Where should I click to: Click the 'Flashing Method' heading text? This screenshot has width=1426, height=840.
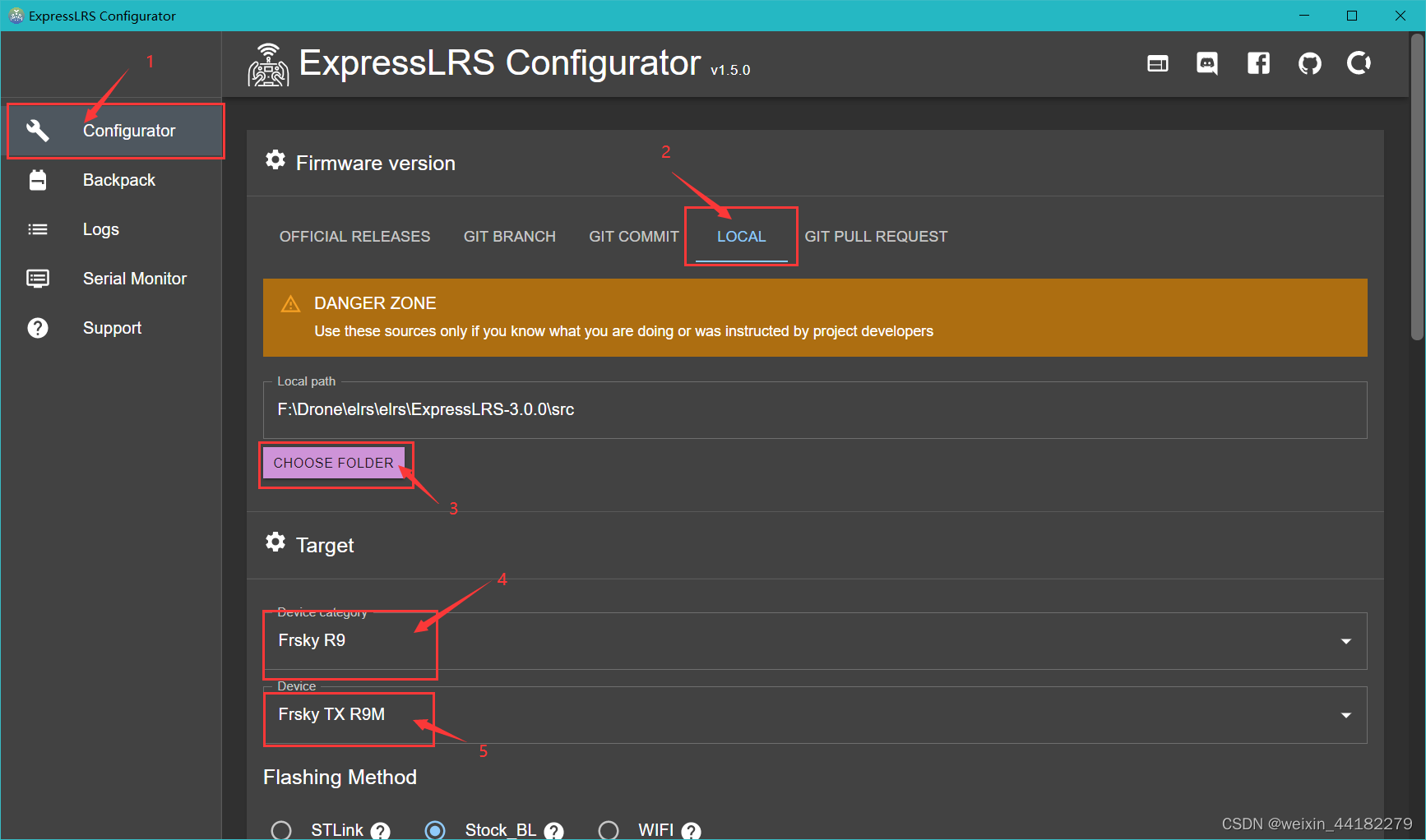(340, 778)
